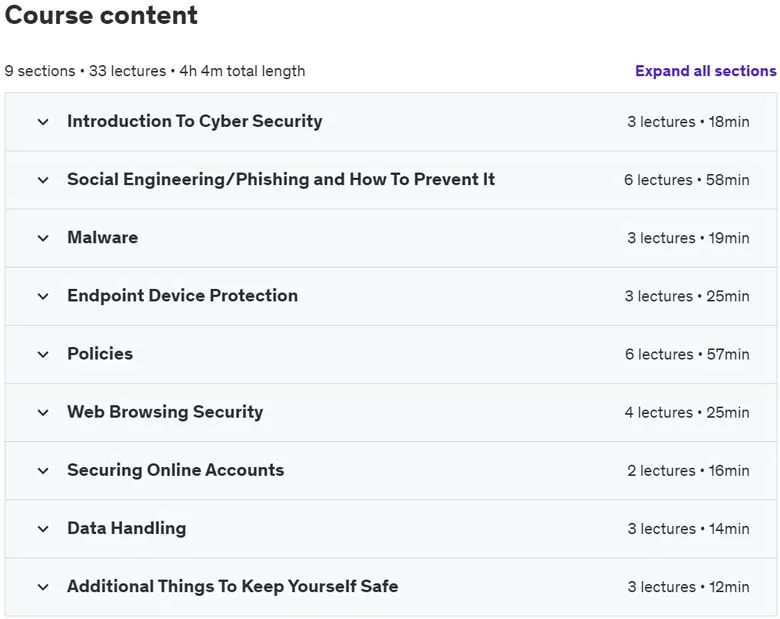Image resolution: width=780 pixels, height=619 pixels.
Task: Expand Securing Online Accounts chevron
Action: click(43, 471)
